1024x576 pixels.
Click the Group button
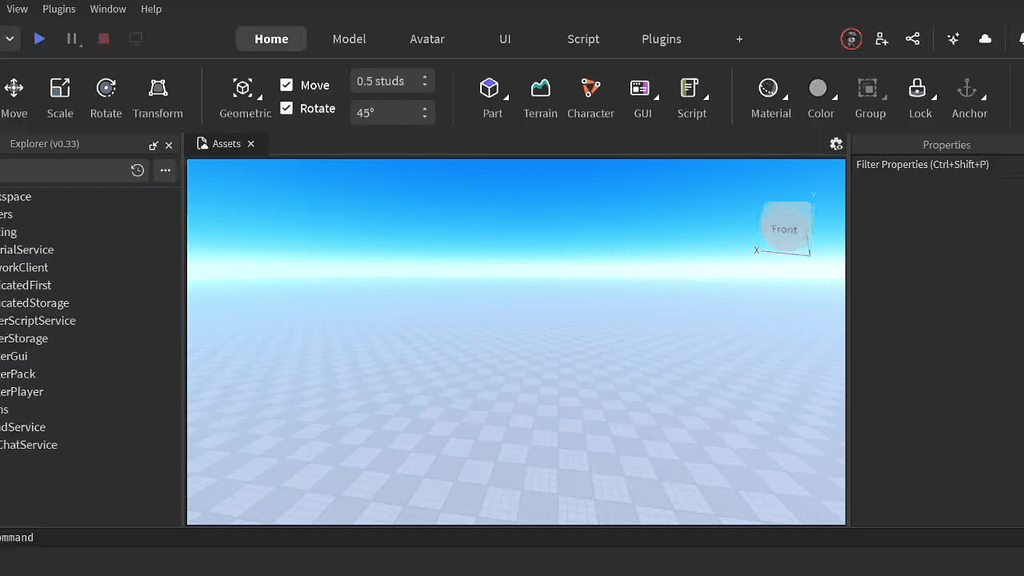[x=869, y=95]
